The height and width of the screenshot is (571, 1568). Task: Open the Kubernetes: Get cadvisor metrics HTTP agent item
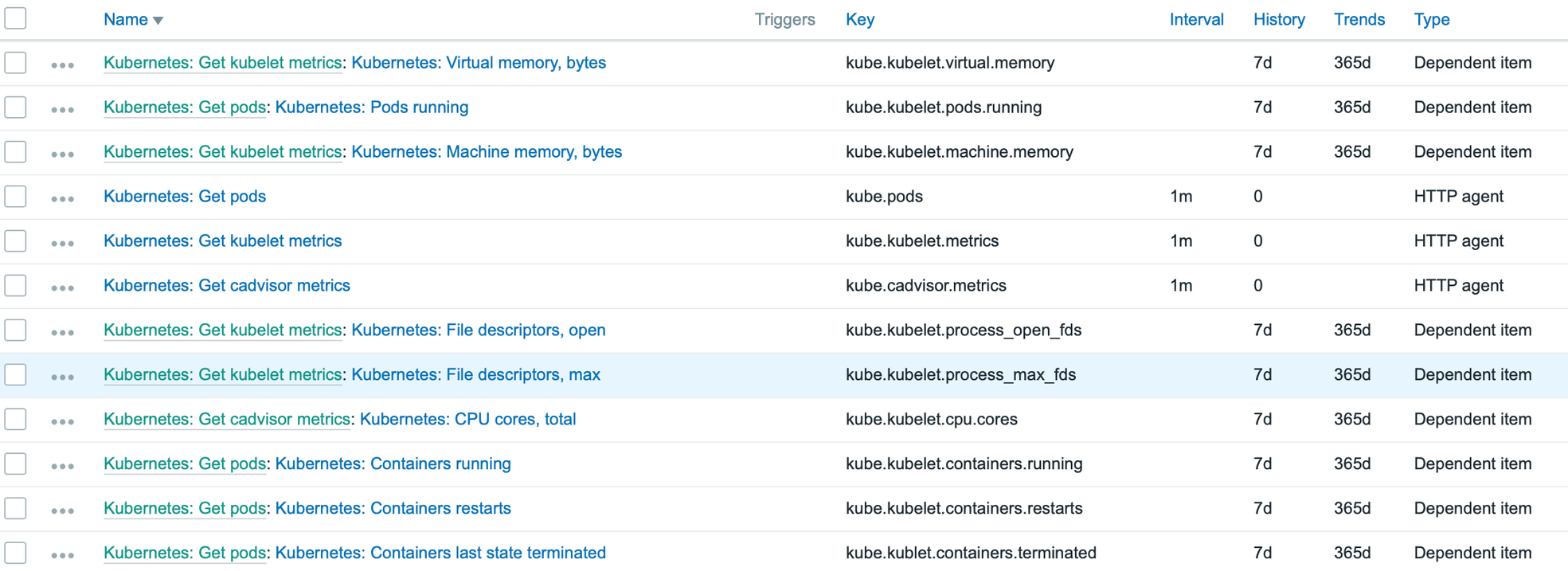[227, 286]
